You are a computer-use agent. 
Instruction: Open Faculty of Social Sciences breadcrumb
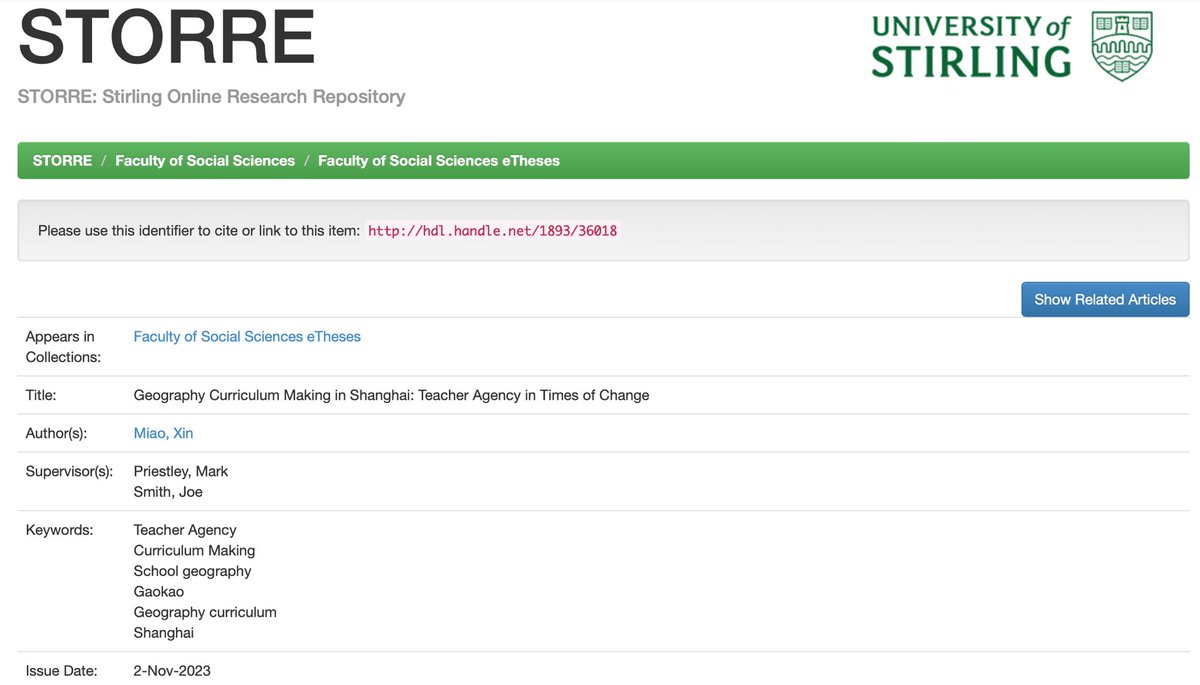(205, 160)
